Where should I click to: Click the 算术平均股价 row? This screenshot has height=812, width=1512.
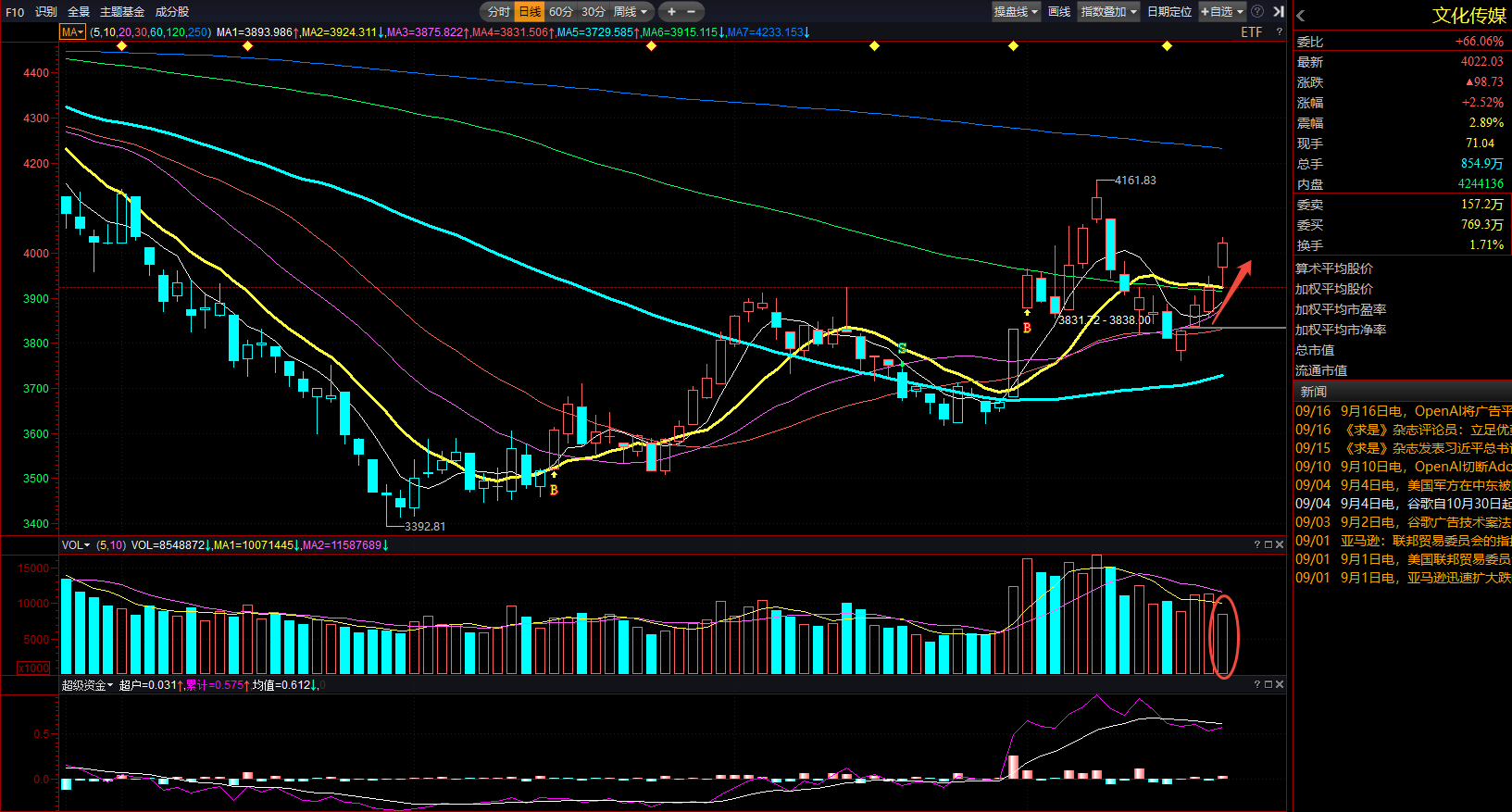point(1403,269)
